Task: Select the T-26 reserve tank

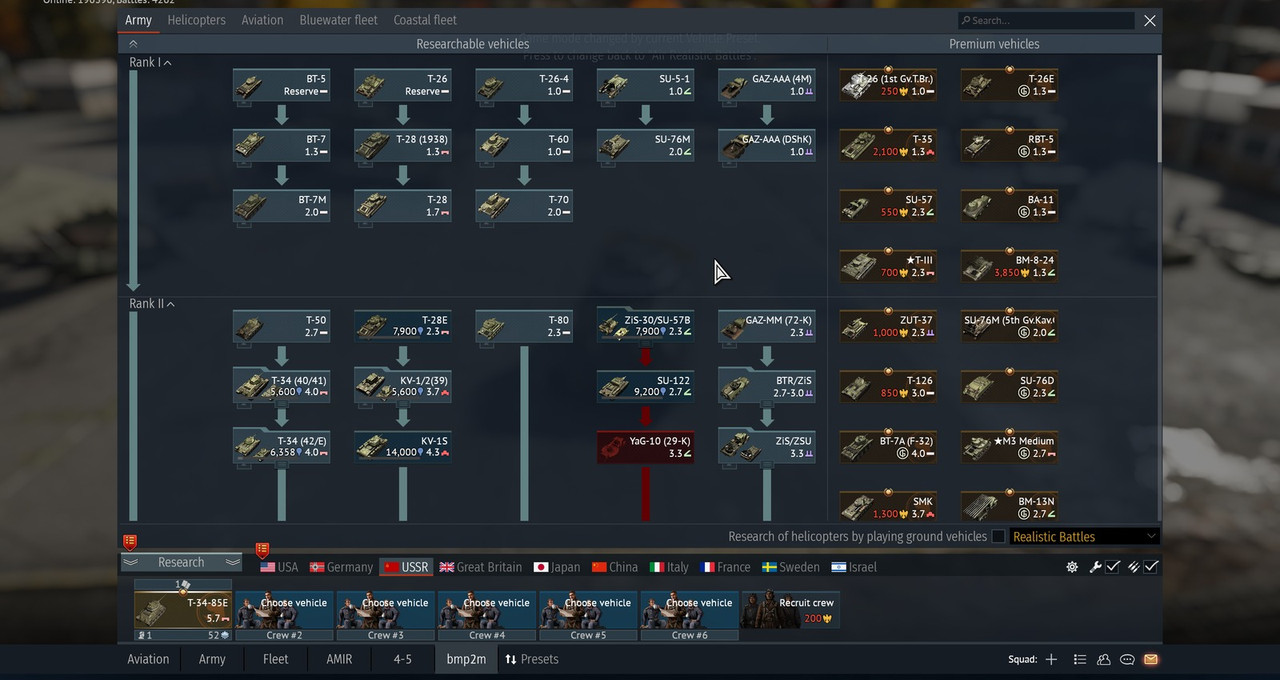Action: click(402, 85)
